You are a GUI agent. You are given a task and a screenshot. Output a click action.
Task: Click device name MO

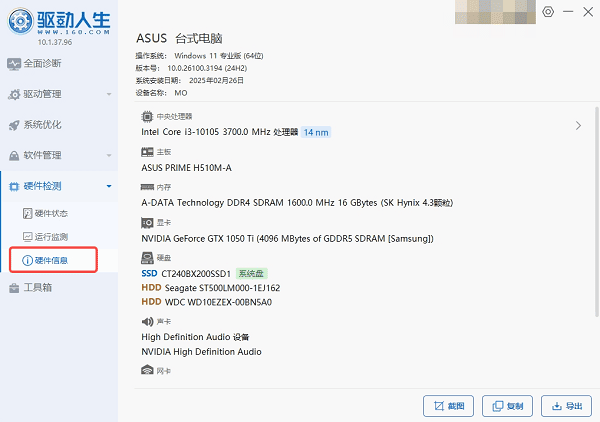pyautogui.click(x=181, y=93)
